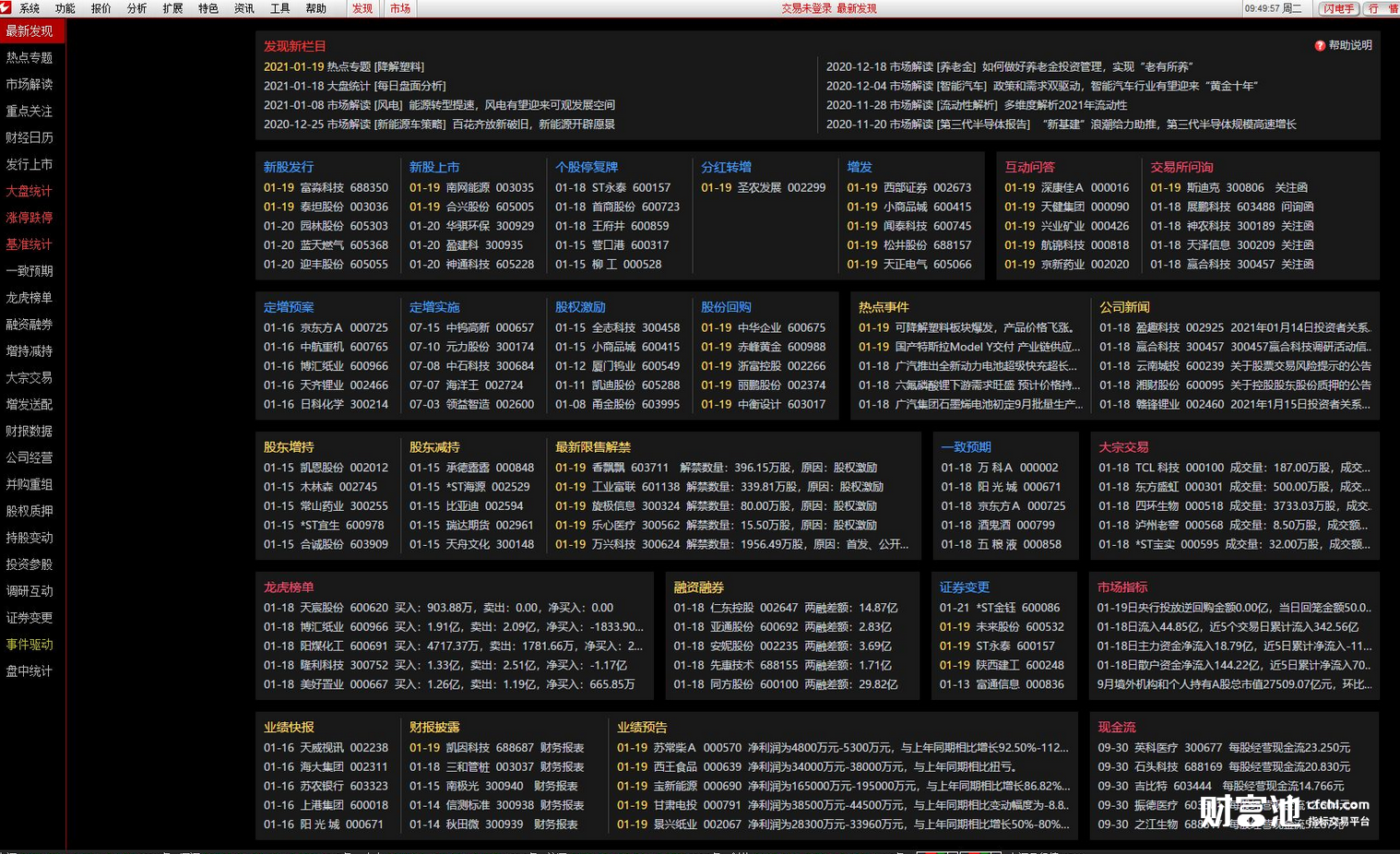
Task: Click 深康佳A 000016 in 互动问答
Action: coord(1067,187)
